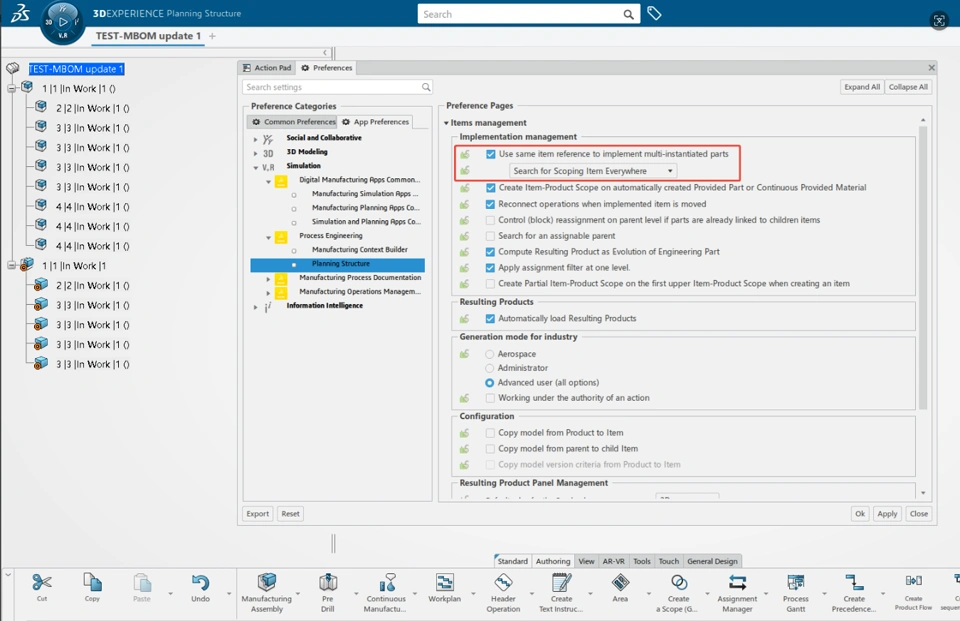Screen dimensions: 960x621
Task: Collapse the Simulation category
Action: [x=255, y=167]
